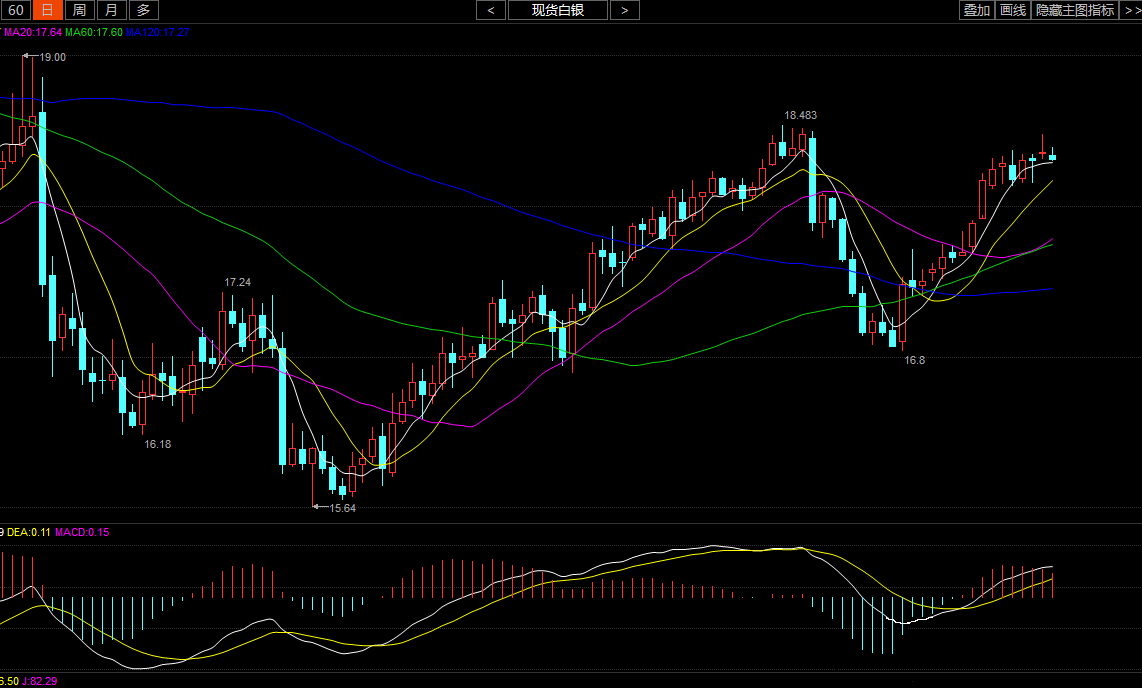Image resolution: width=1142 pixels, height=688 pixels.
Task: Switch to the daily (日) chart tab
Action: point(46,10)
